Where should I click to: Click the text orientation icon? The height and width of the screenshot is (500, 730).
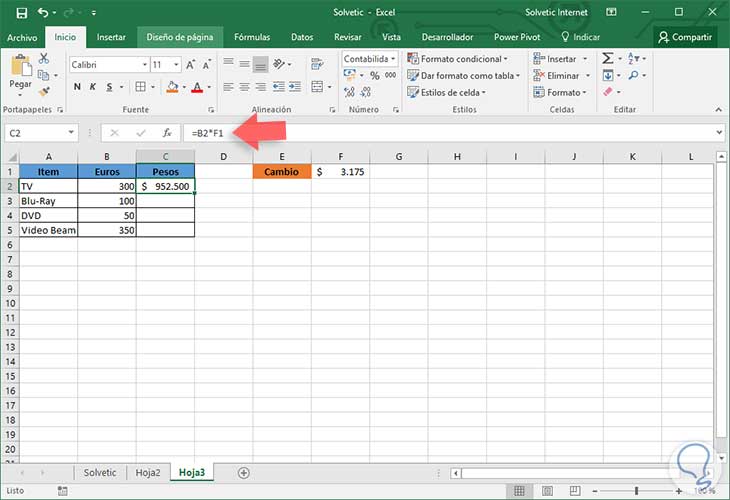[x=279, y=64]
